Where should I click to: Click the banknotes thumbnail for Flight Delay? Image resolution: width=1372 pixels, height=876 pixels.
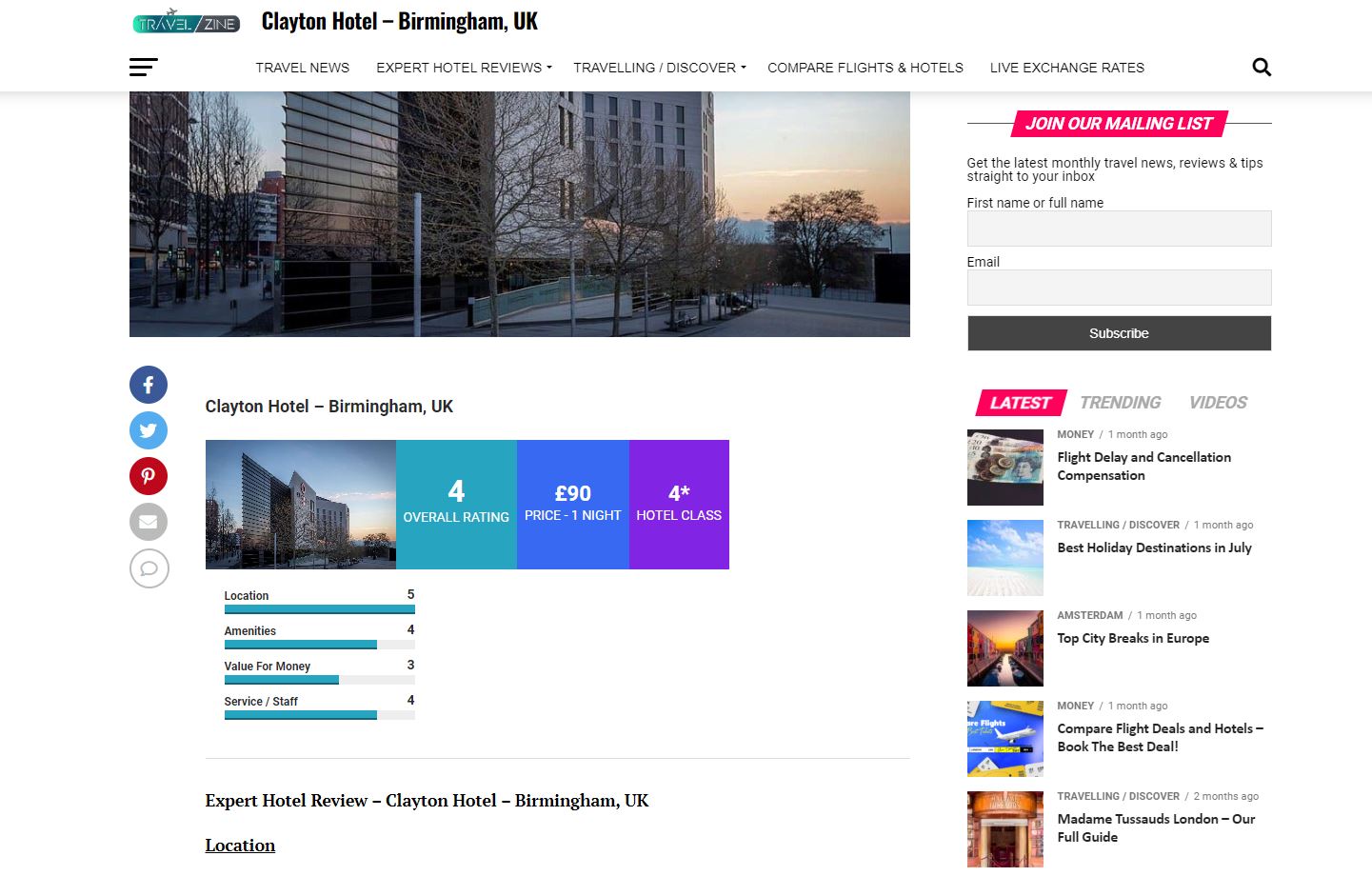point(1005,468)
